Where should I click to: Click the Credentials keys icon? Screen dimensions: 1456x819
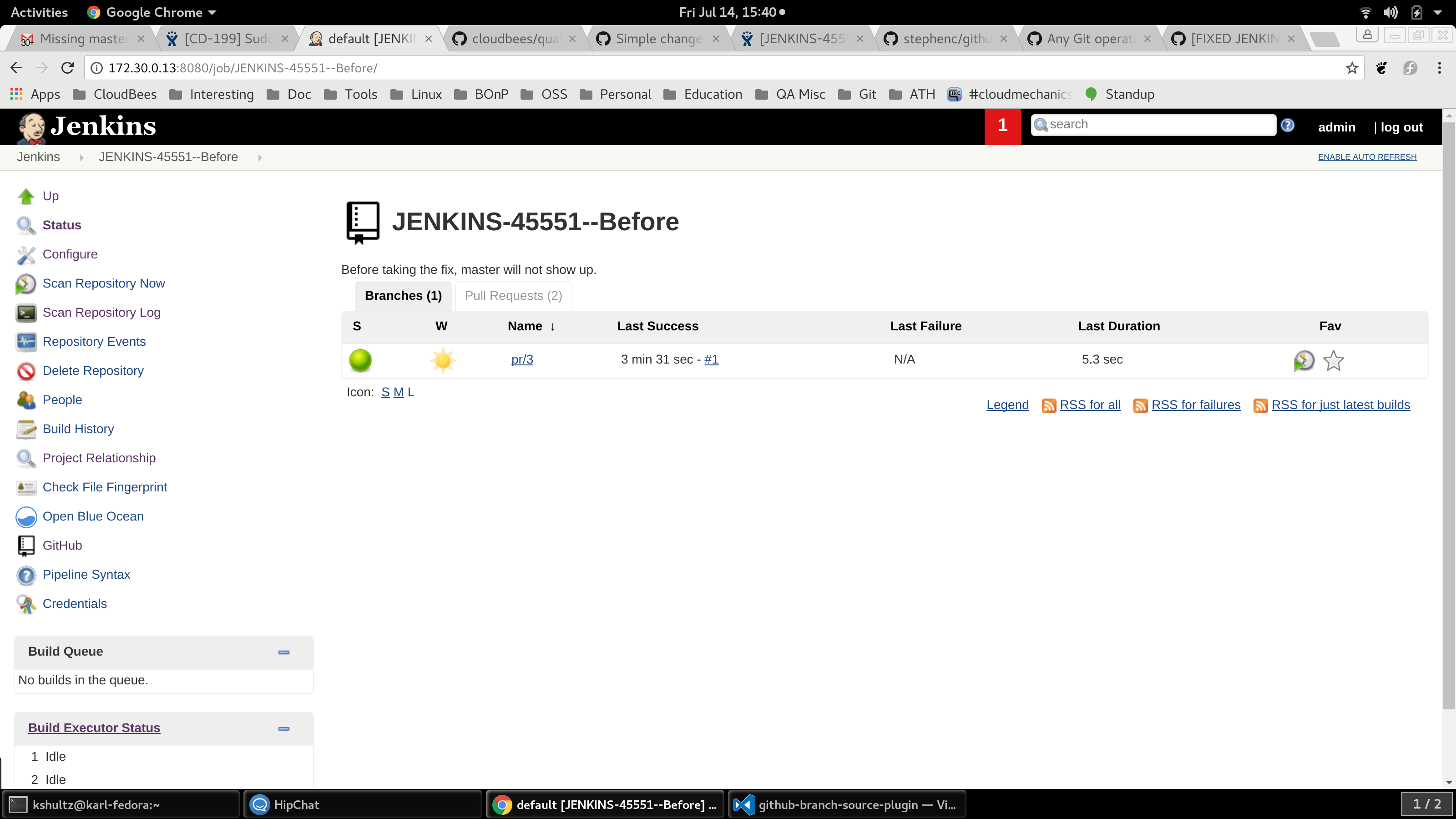pos(25,604)
